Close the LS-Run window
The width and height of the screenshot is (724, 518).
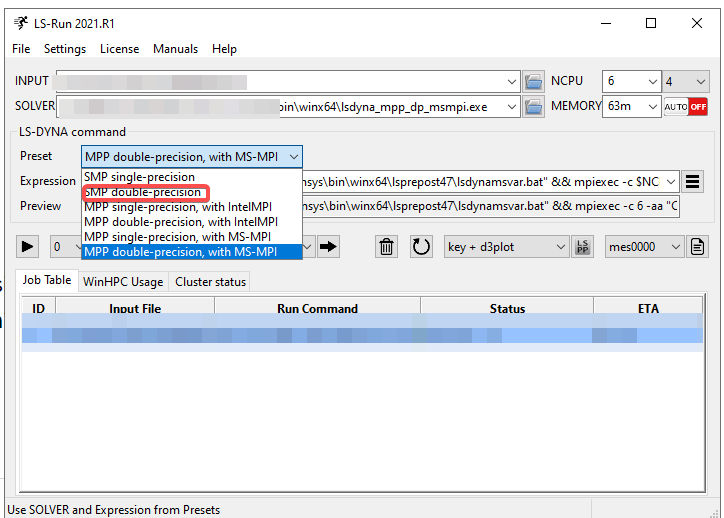click(697, 23)
